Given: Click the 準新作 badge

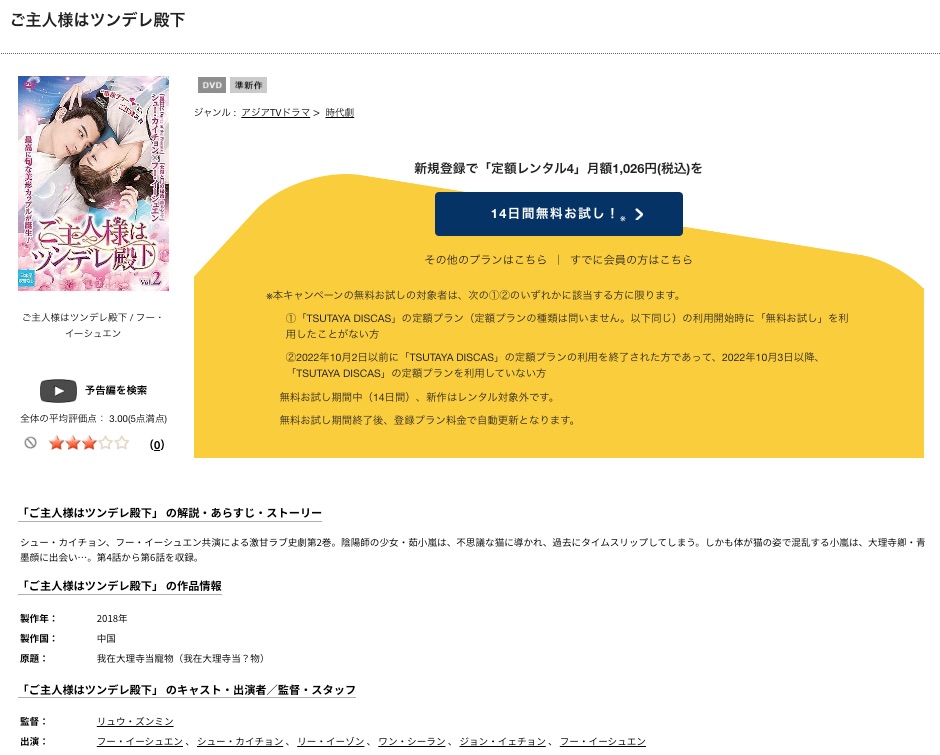Looking at the screenshot, I should click(x=248, y=85).
